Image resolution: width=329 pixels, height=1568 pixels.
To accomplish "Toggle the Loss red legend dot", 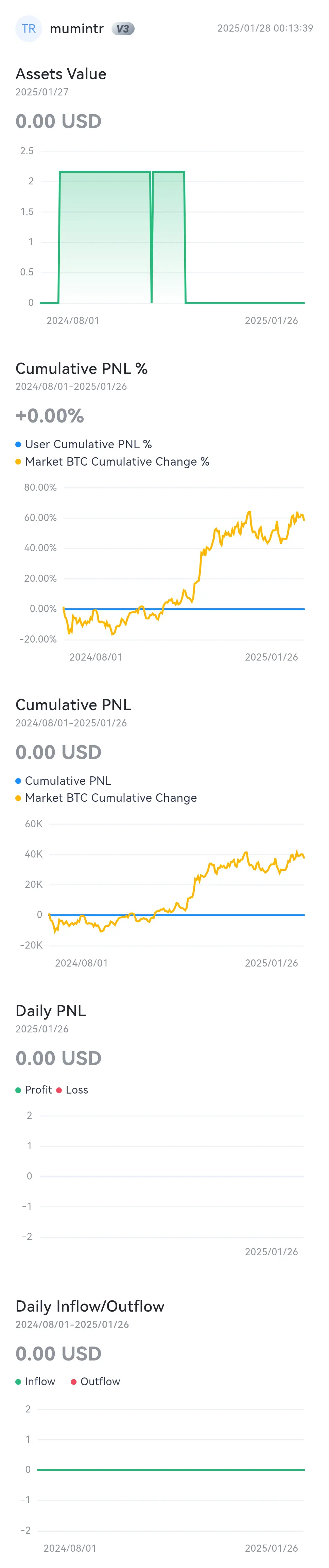I will tap(59, 1089).
